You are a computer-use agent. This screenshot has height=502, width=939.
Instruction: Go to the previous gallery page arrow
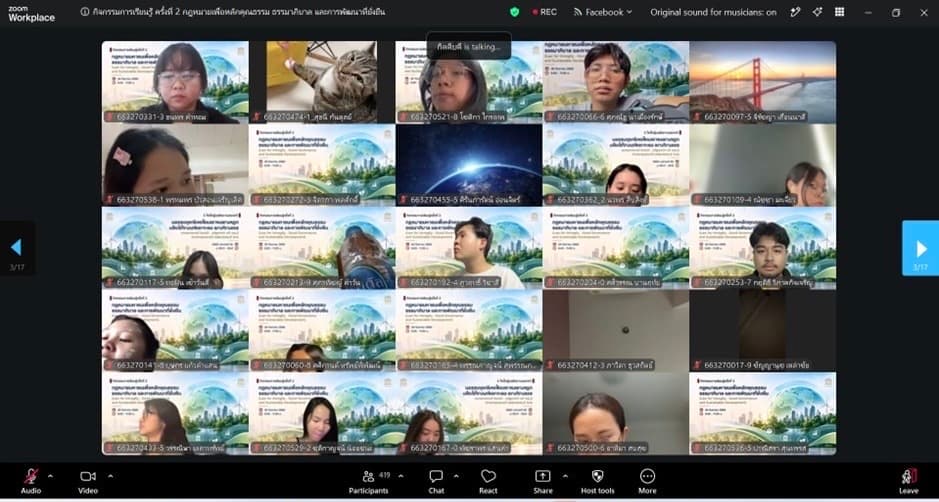pos(17,247)
